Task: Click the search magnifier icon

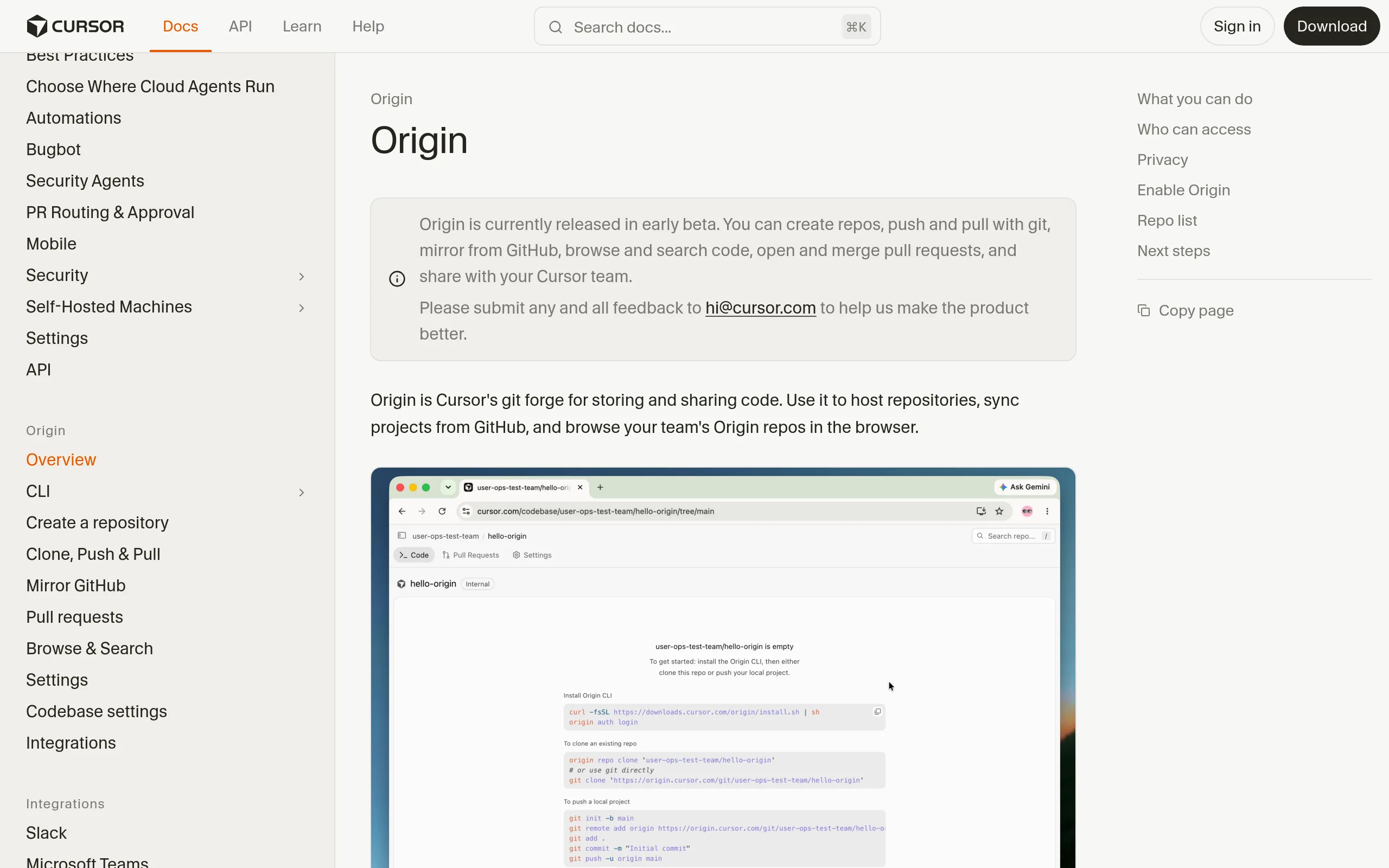Action: point(555,27)
